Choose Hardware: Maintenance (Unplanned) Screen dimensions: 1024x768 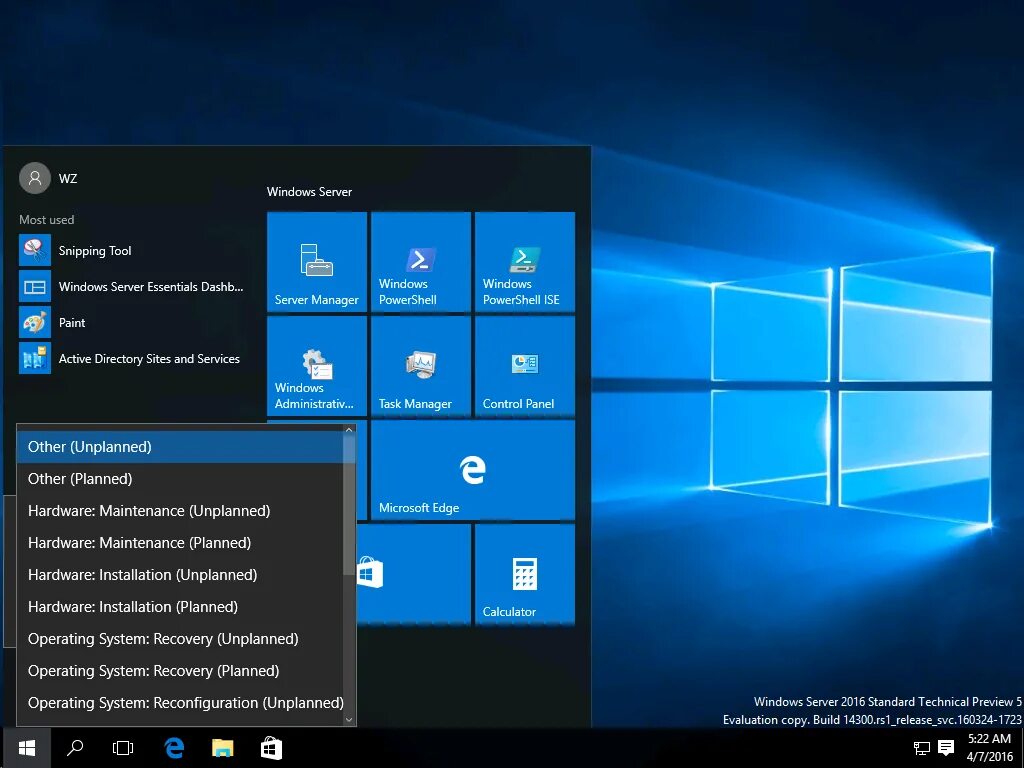point(180,511)
